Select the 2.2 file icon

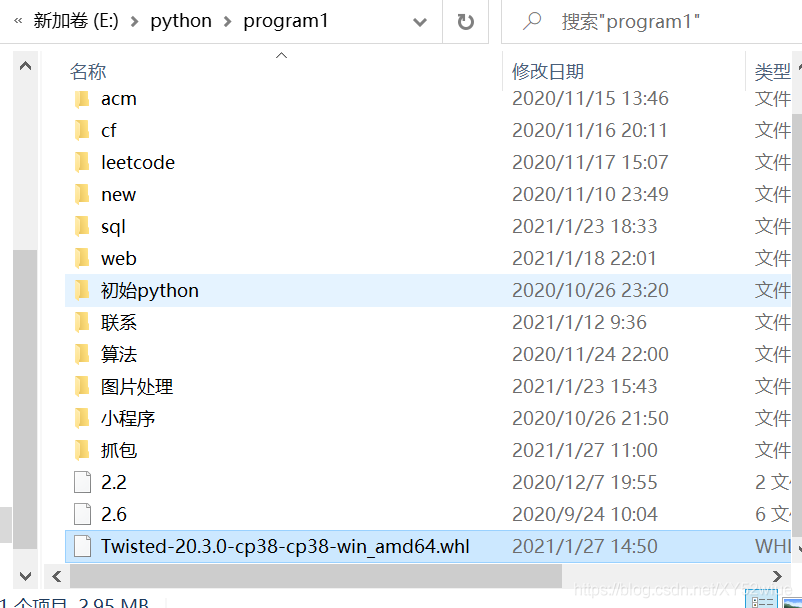[x=82, y=482]
